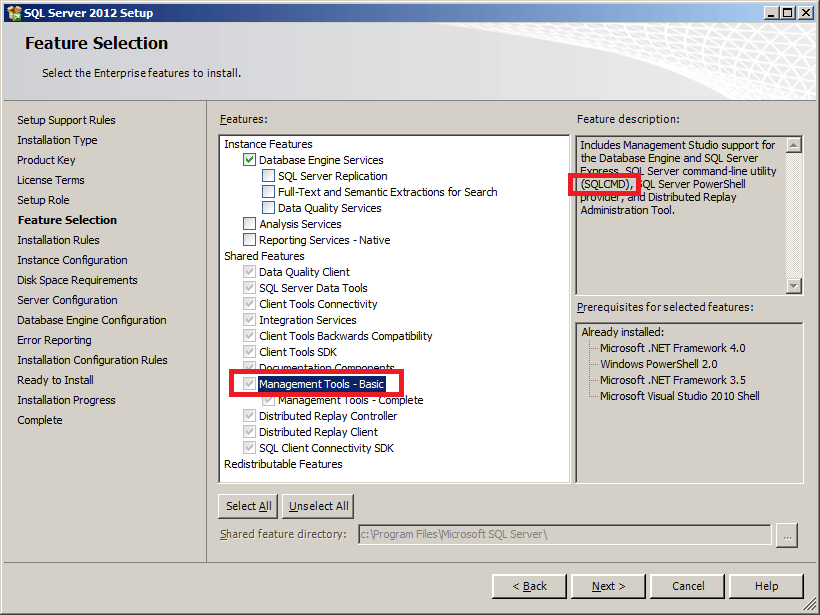Screen dimensions: 820x615
Task: Click Redistributable Features group label
Action: [283, 464]
